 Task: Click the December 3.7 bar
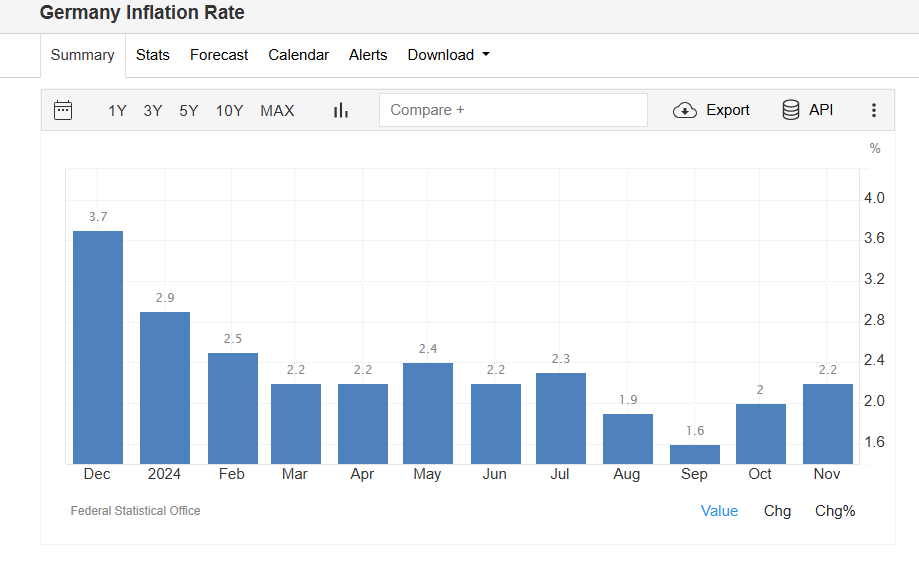pyautogui.click(x=98, y=347)
